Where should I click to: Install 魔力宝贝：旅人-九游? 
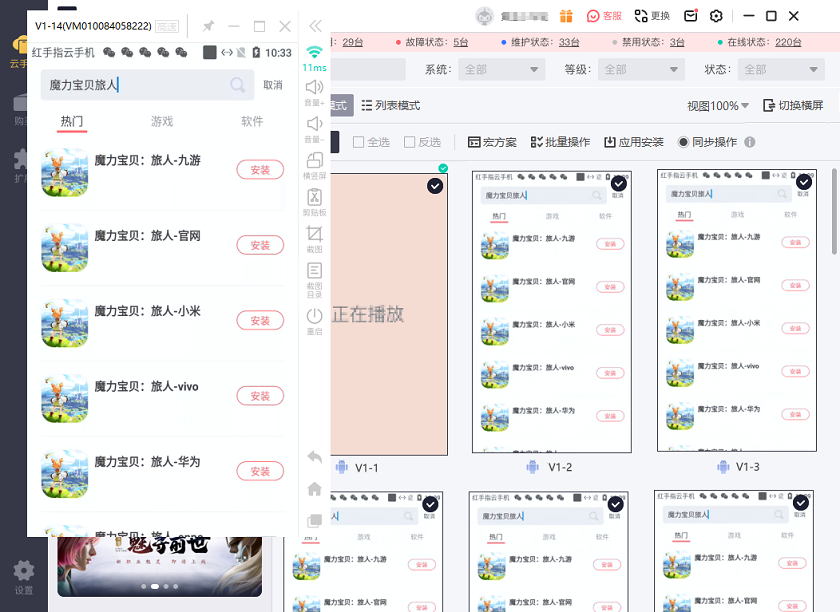click(260, 170)
